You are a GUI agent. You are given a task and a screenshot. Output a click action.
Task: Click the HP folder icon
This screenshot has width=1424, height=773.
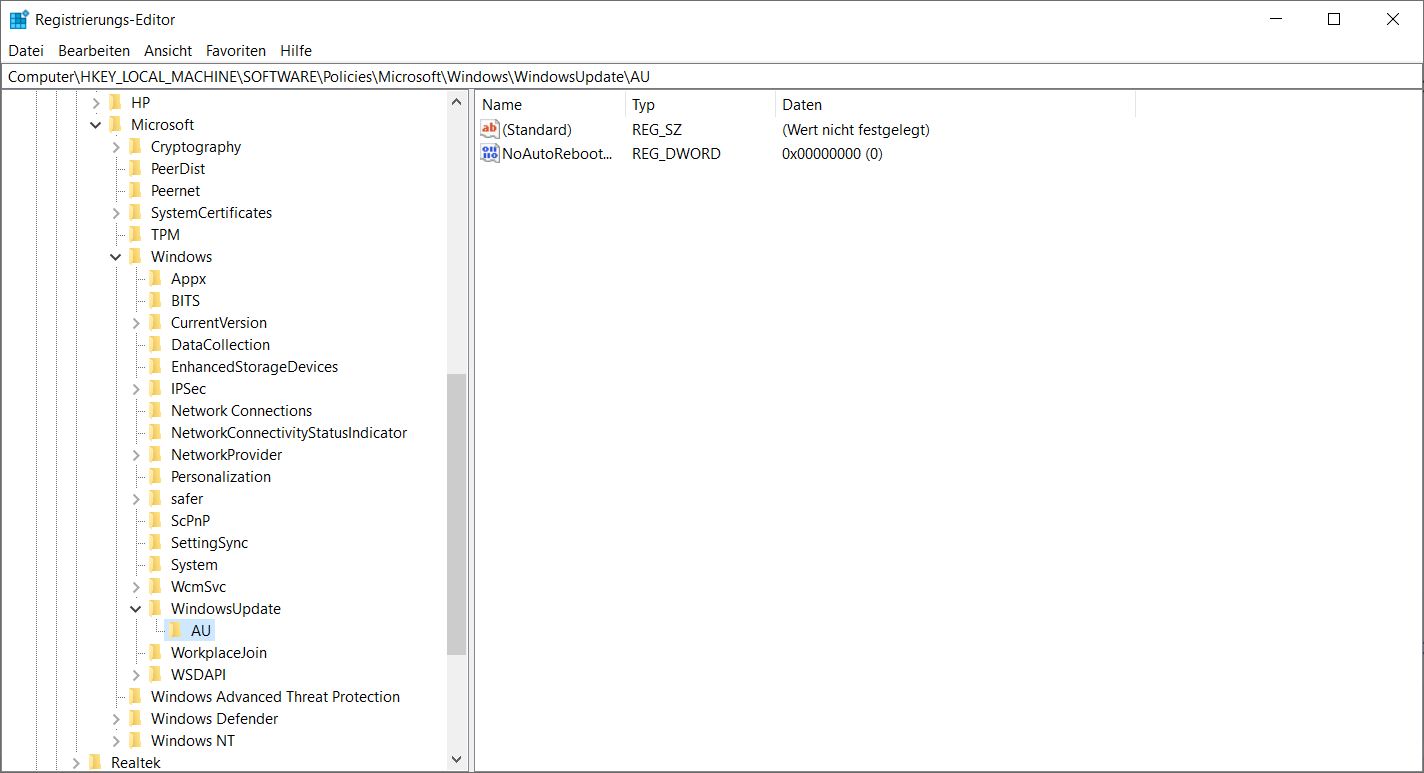[x=115, y=102]
